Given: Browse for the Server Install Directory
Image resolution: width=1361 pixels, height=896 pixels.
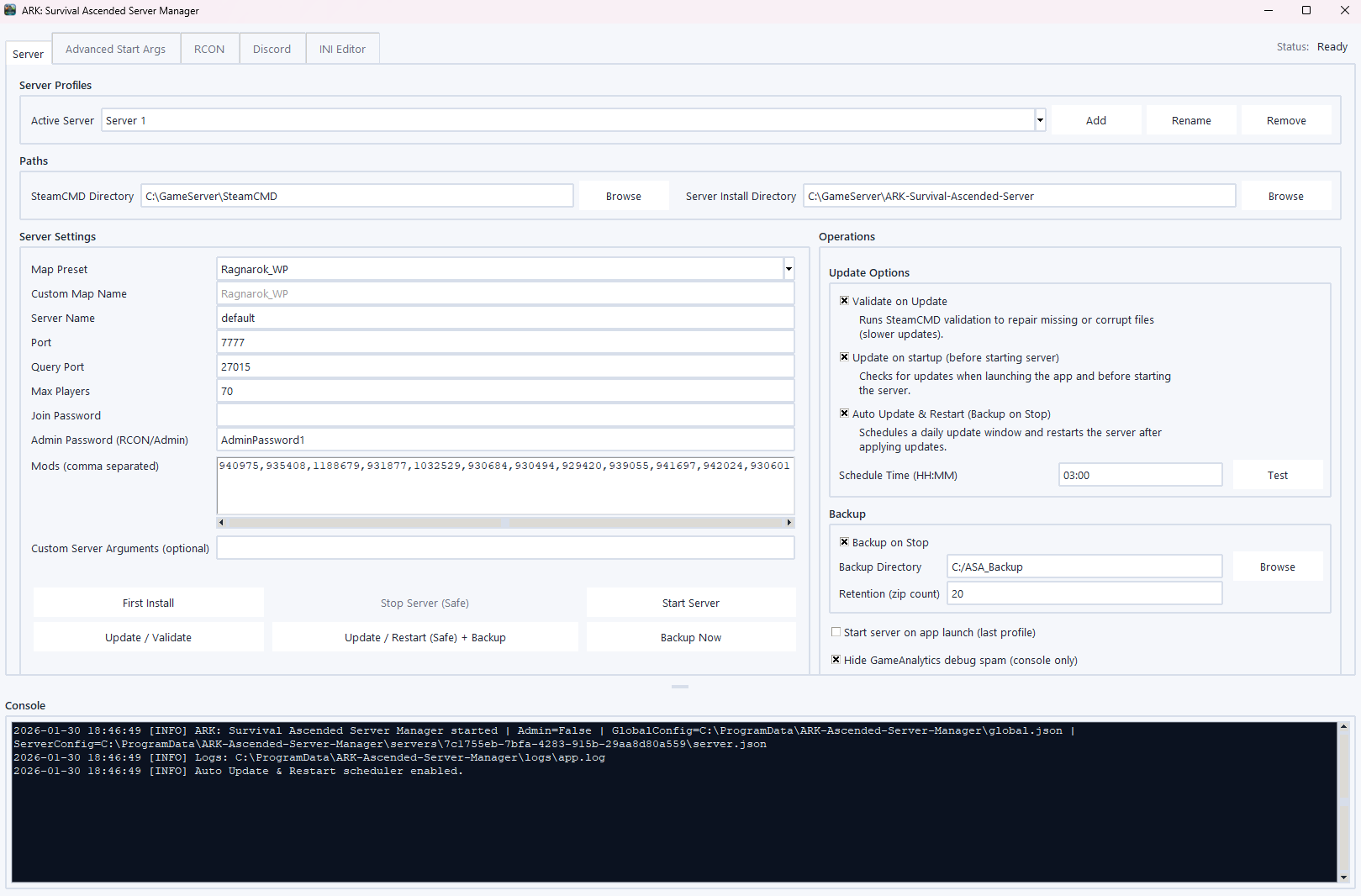Looking at the screenshot, I should click(x=1286, y=196).
